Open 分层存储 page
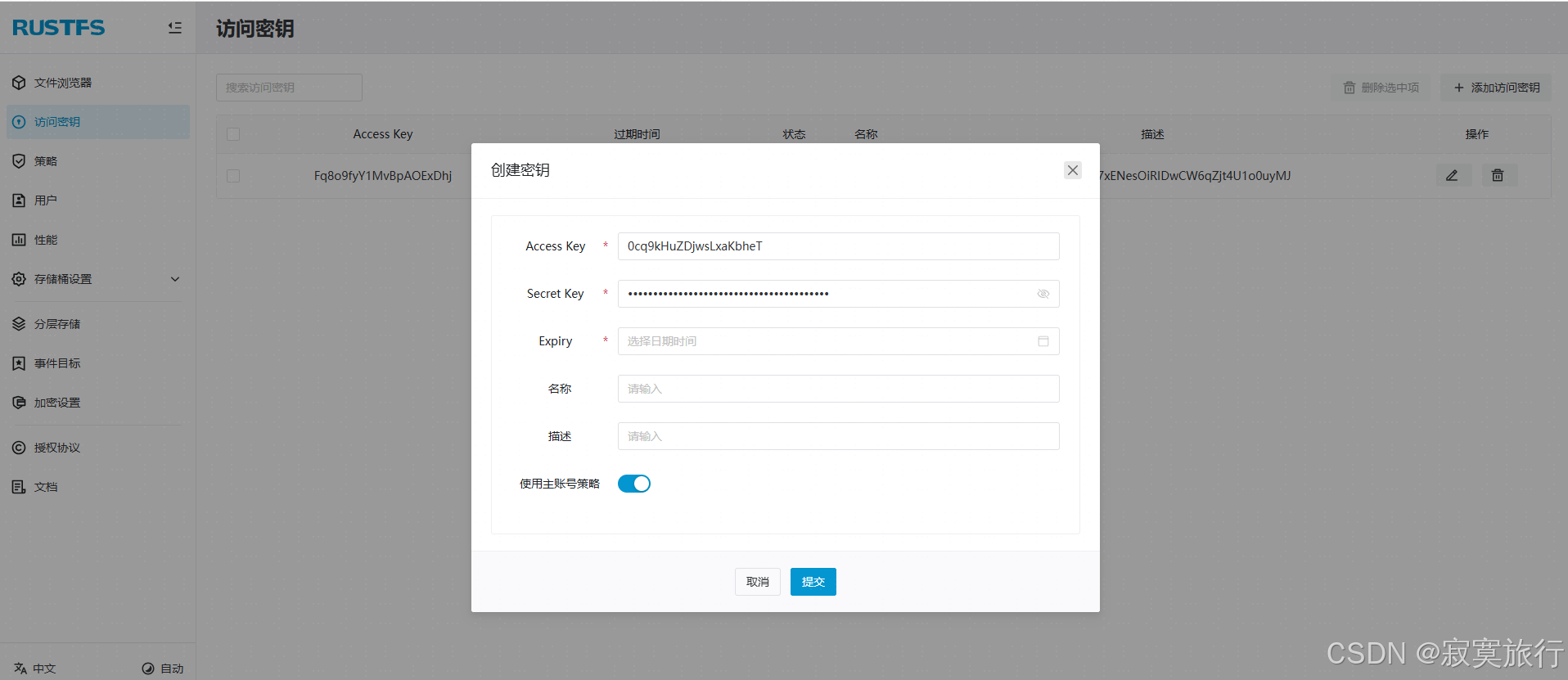This screenshot has width=1568, height=680. click(97, 324)
